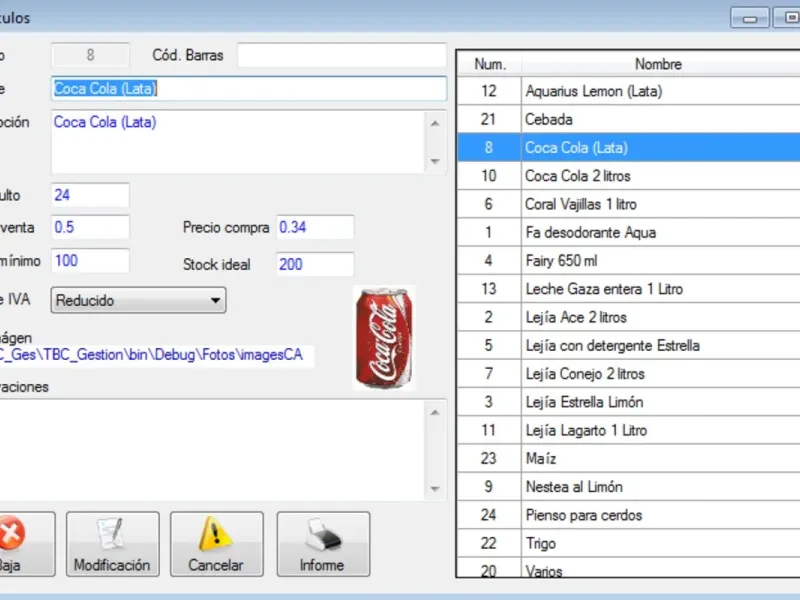This screenshot has width=800, height=600.
Task: Click the description box scroll up arrow
Action: pyautogui.click(x=435, y=123)
